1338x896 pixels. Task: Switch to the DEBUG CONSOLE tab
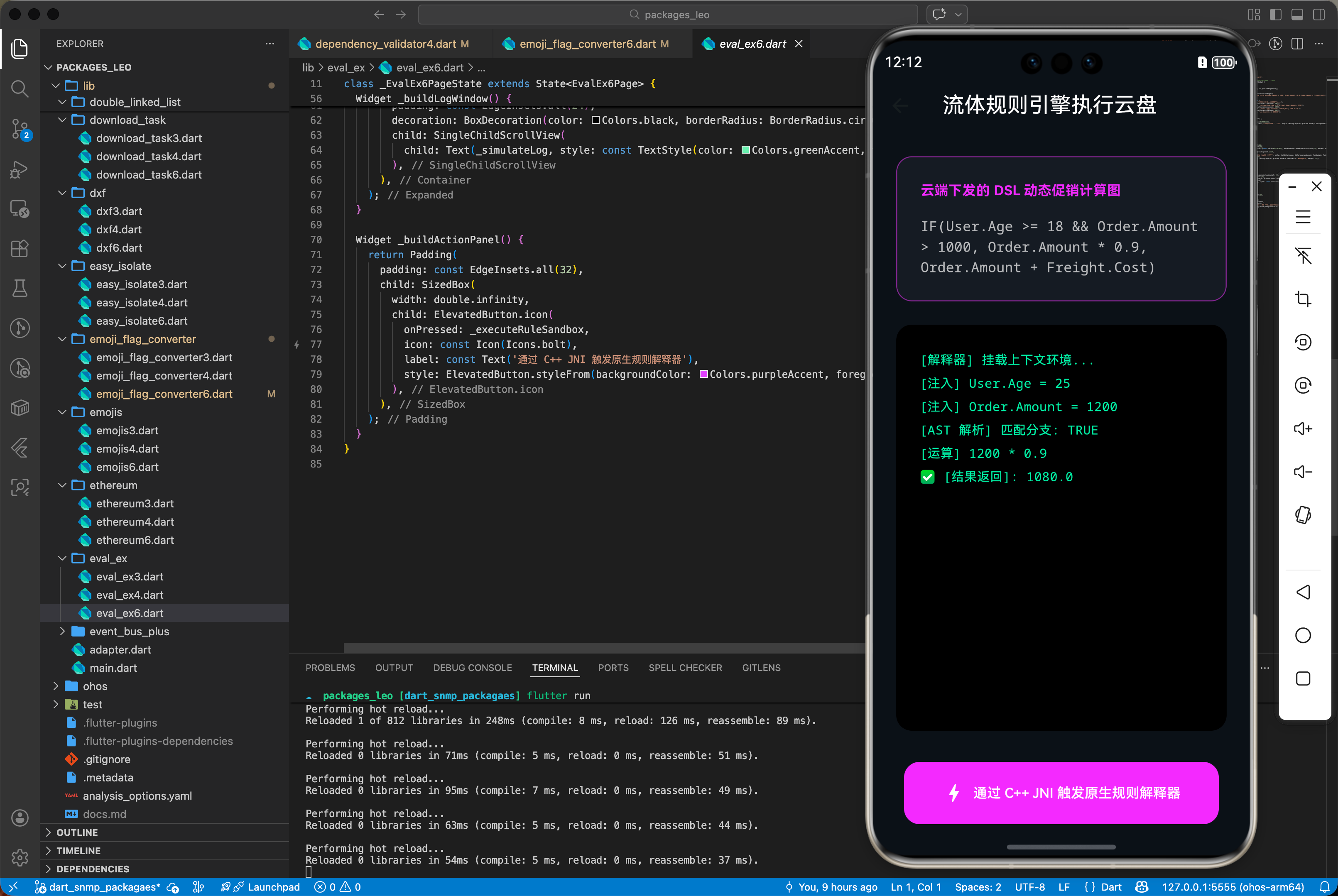472,667
